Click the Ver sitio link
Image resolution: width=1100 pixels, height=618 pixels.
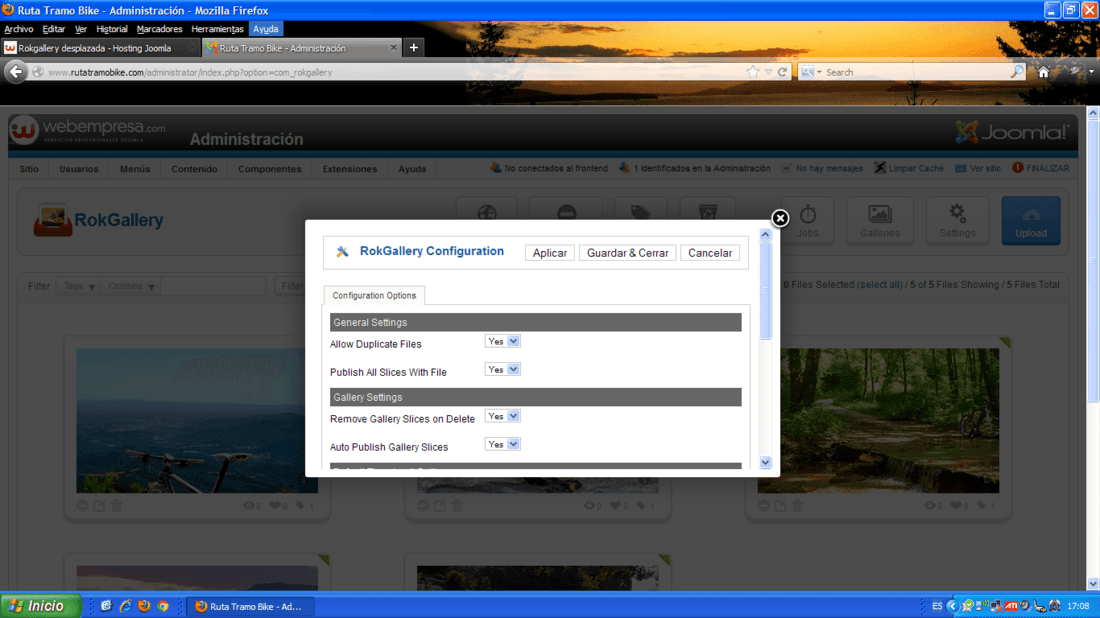979,168
